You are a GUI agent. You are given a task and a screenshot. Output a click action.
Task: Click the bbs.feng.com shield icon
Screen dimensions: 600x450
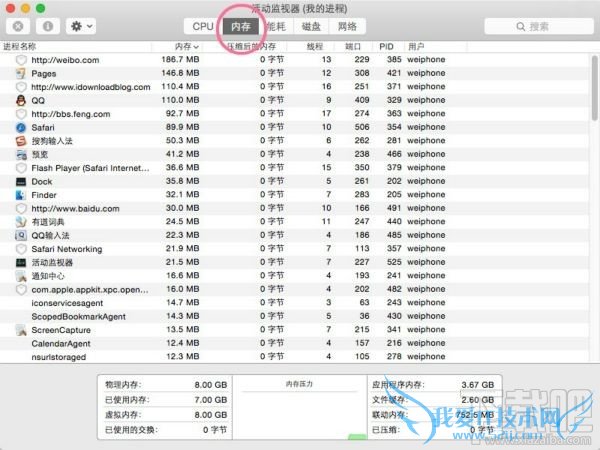(21, 114)
